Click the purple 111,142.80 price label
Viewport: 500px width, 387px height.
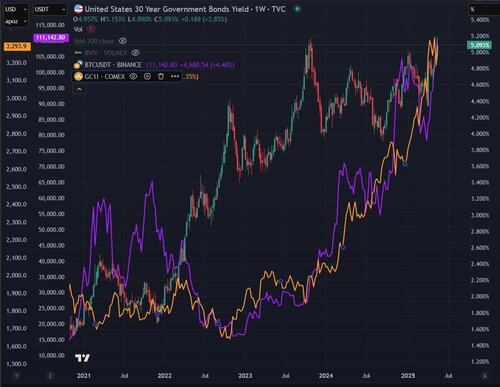point(51,37)
